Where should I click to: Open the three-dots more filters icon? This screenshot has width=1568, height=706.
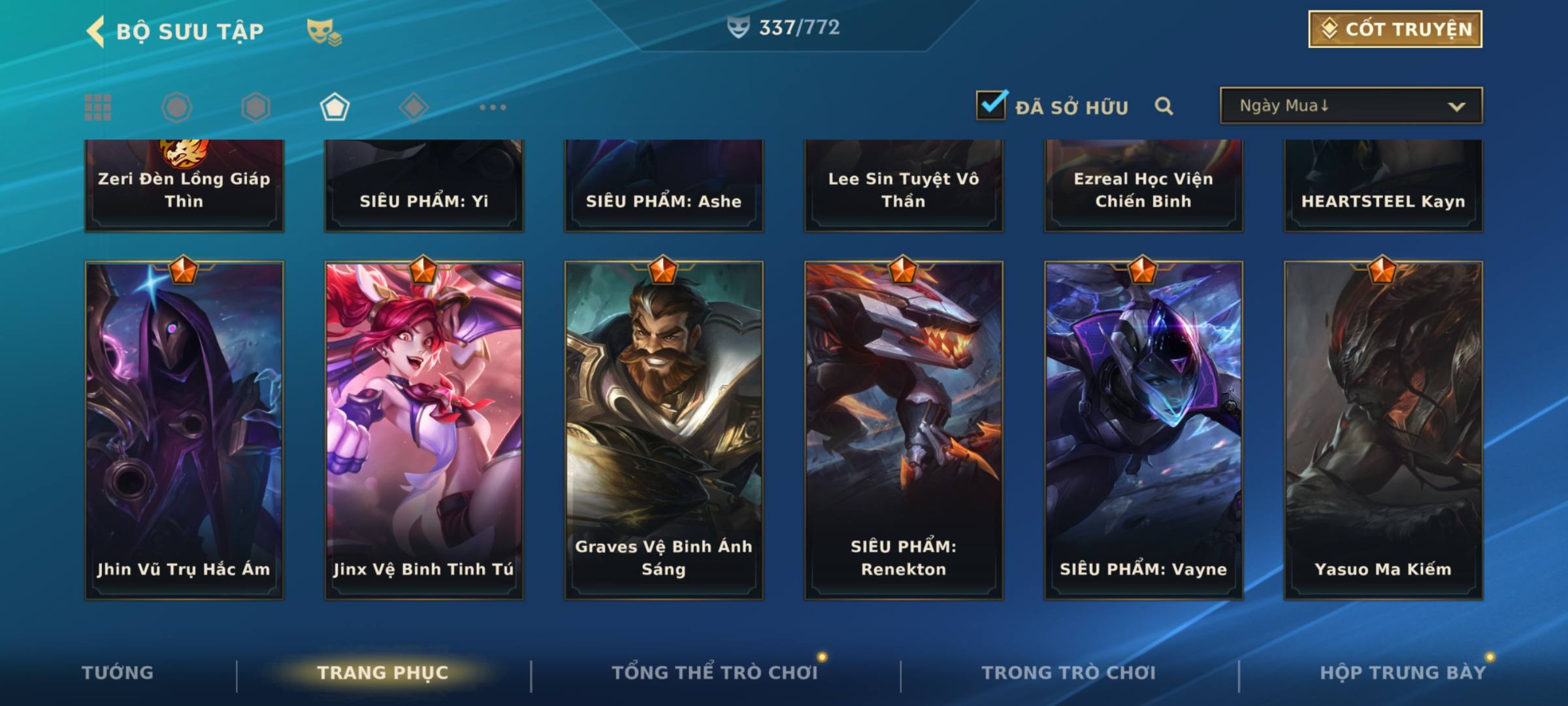(493, 107)
